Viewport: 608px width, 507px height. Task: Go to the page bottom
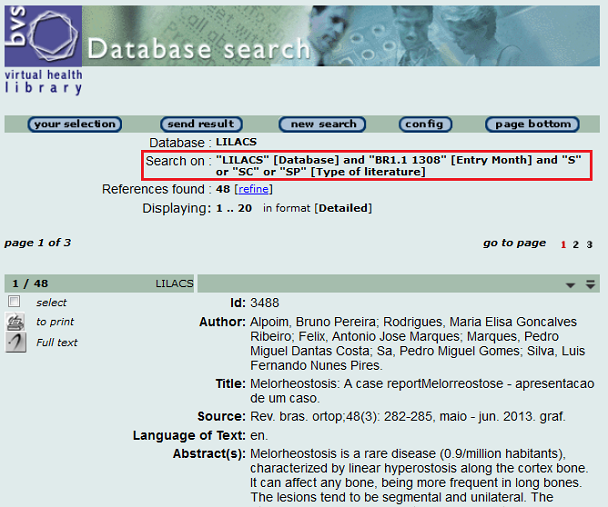[x=532, y=124]
